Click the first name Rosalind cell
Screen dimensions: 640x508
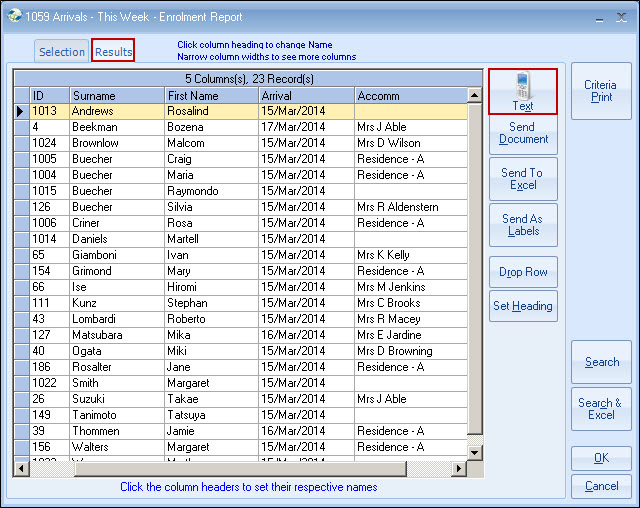click(211, 111)
